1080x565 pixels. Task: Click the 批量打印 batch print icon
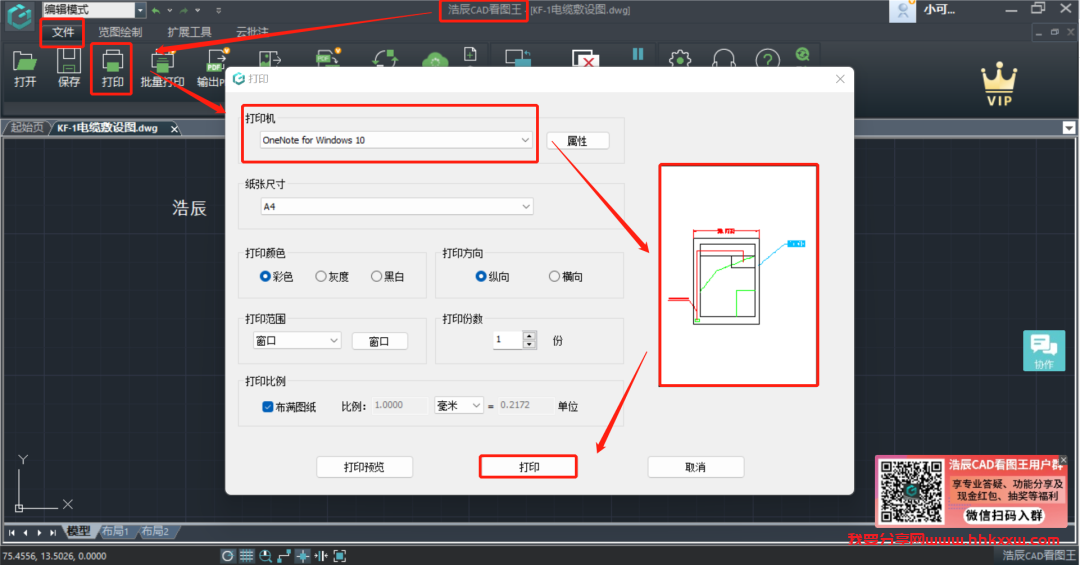[x=163, y=62]
